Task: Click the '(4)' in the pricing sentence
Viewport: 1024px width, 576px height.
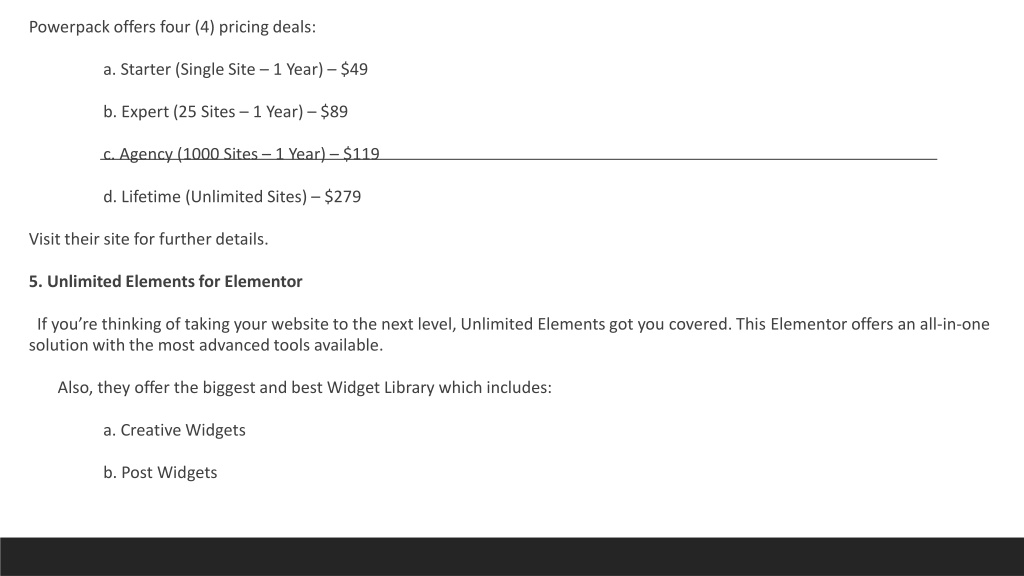Action: tap(204, 27)
